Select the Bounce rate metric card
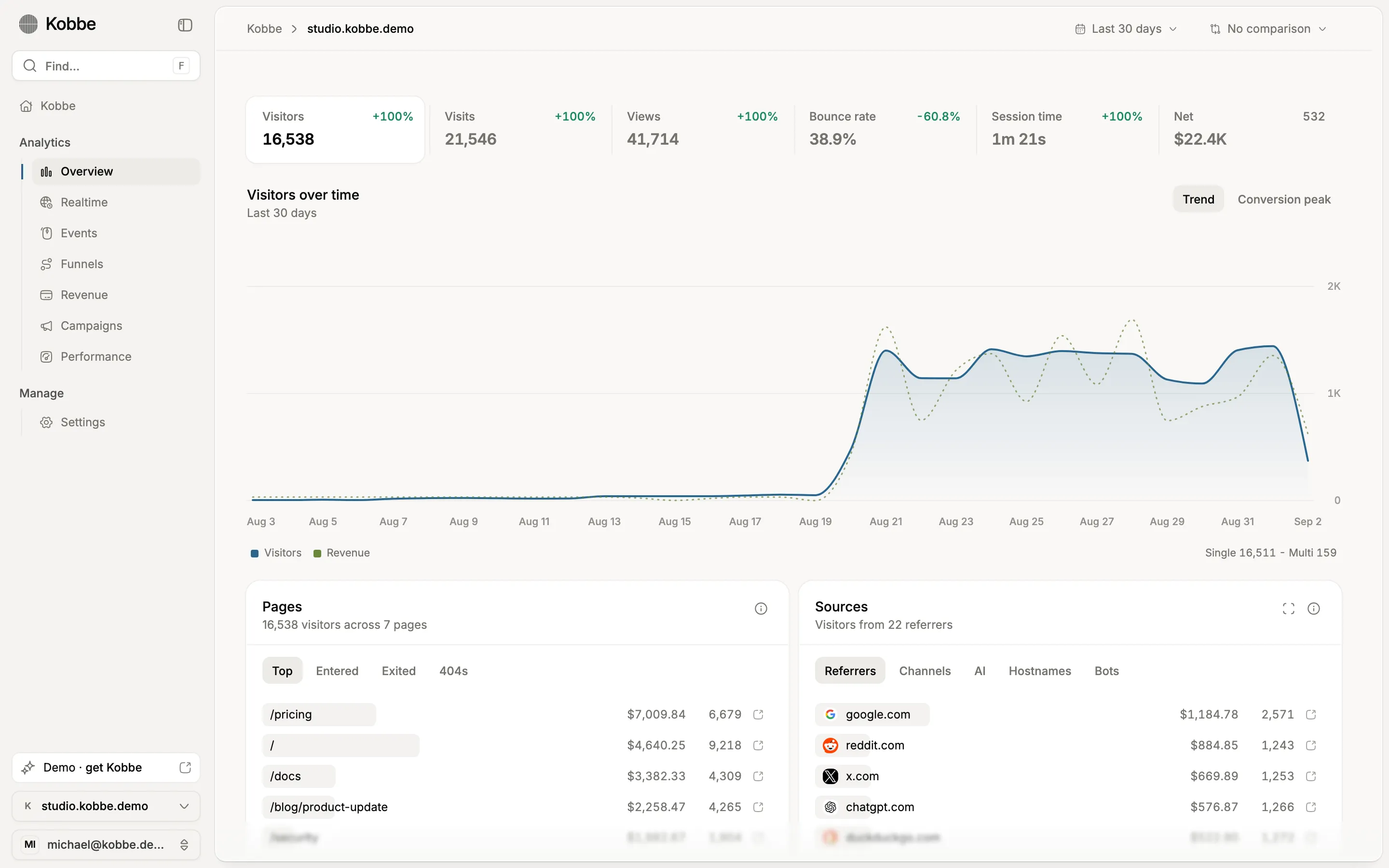The width and height of the screenshot is (1389, 868). click(885, 129)
